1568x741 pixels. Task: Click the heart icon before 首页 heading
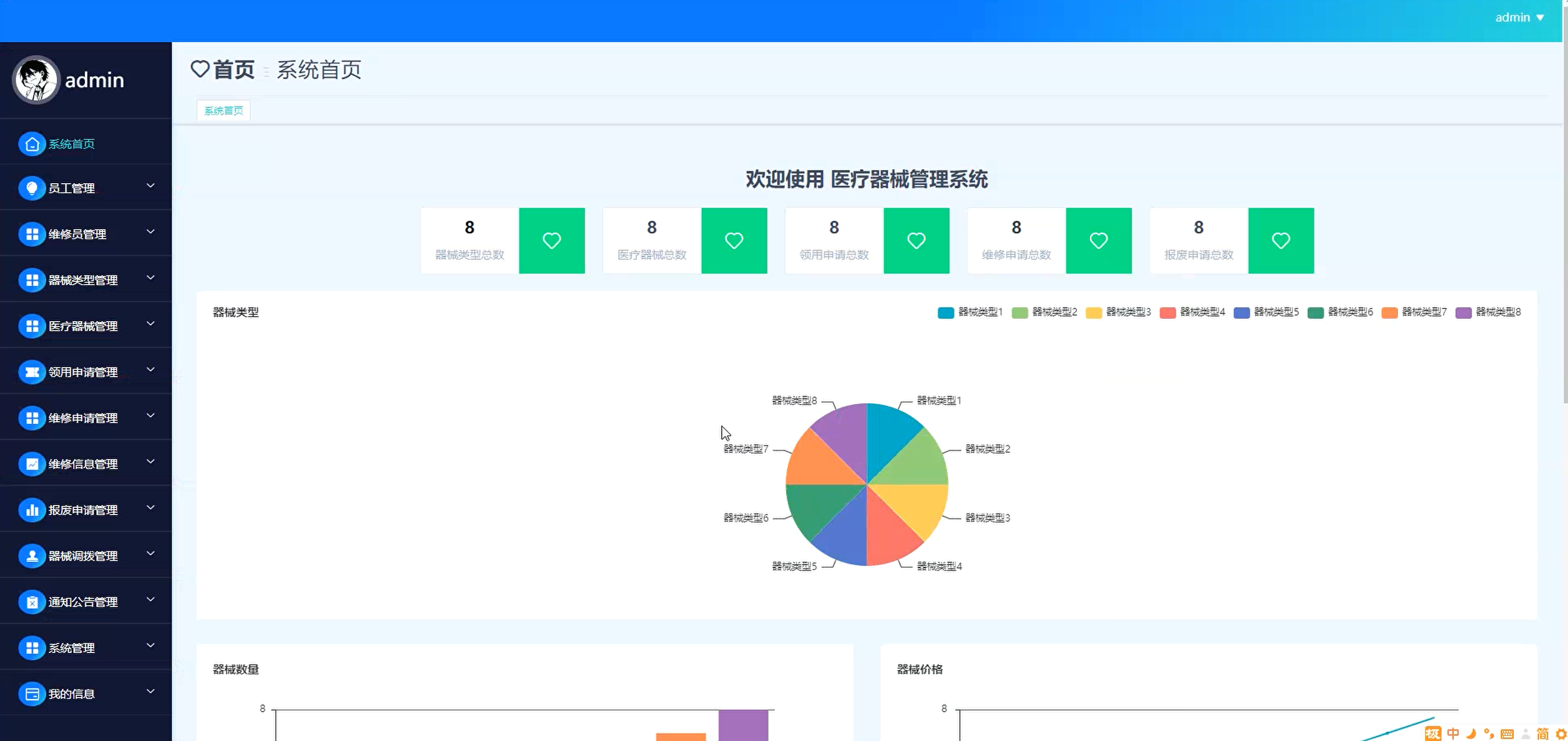tap(200, 69)
